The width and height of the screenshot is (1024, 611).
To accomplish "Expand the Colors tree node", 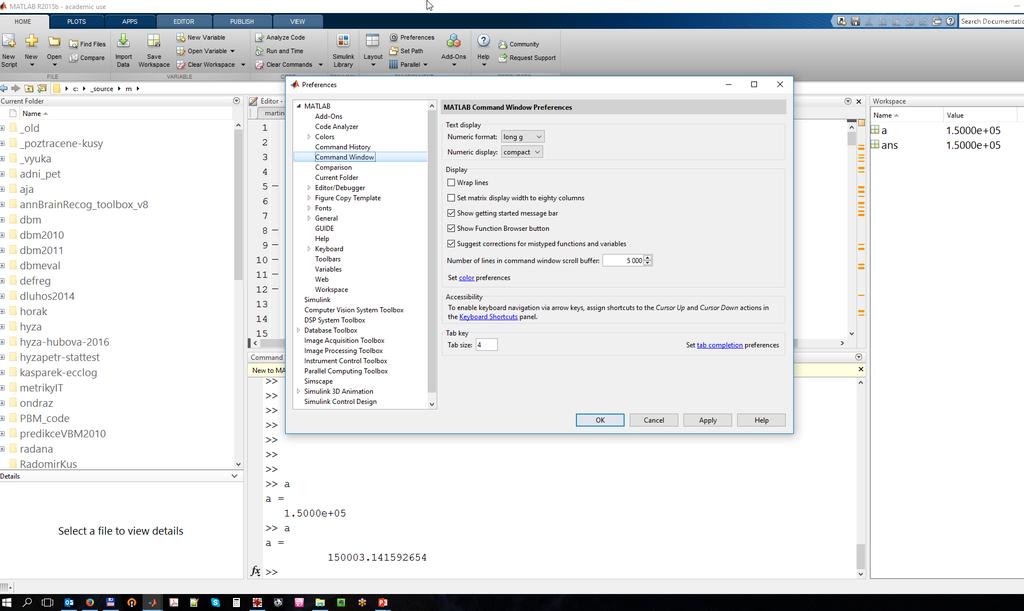I will click(x=309, y=136).
